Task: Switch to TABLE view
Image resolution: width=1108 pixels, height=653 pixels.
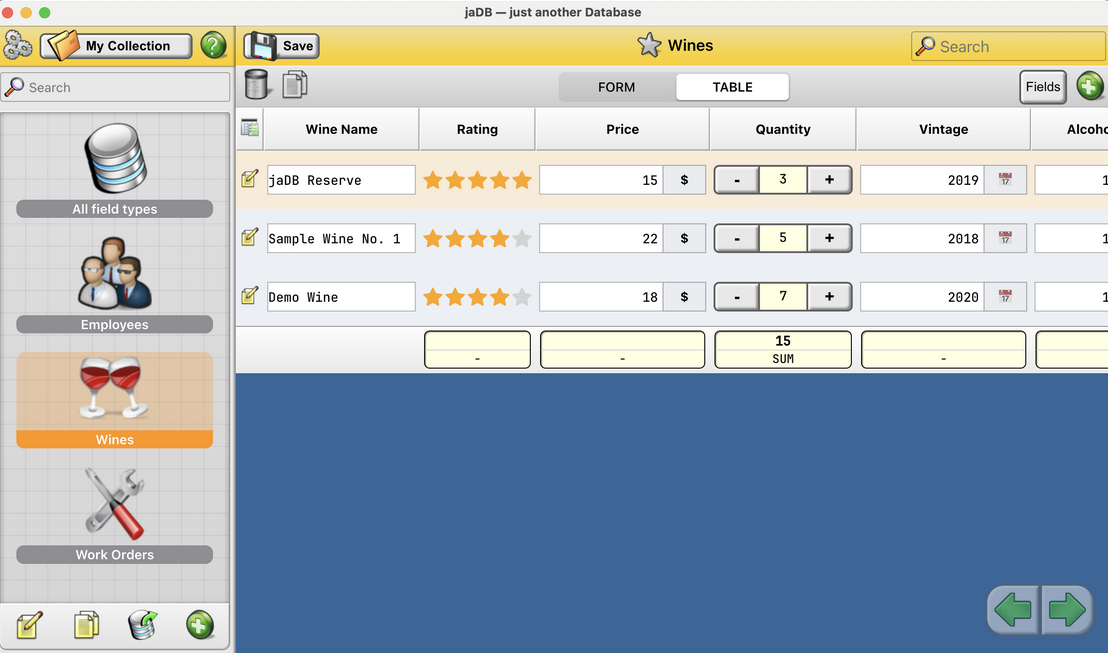Action: click(x=732, y=87)
